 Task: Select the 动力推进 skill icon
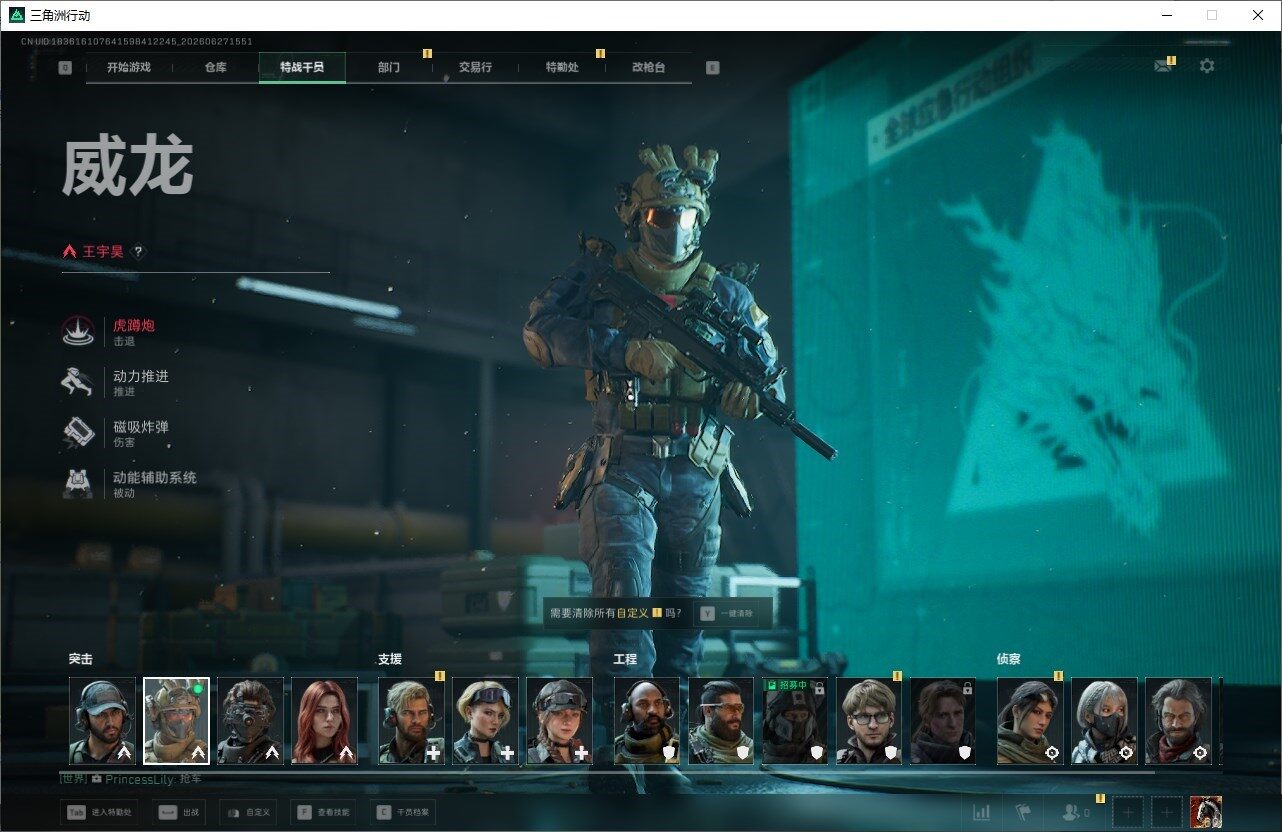coord(78,382)
